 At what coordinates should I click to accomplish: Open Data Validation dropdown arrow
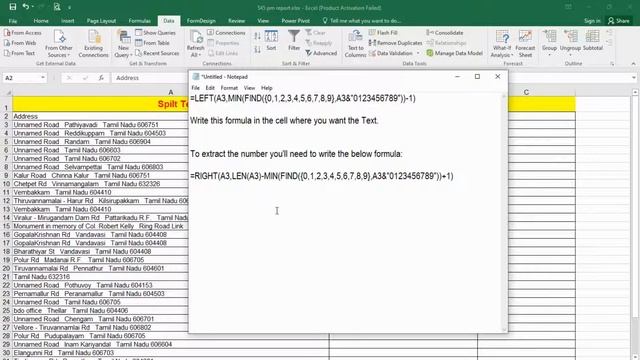pos(418,53)
